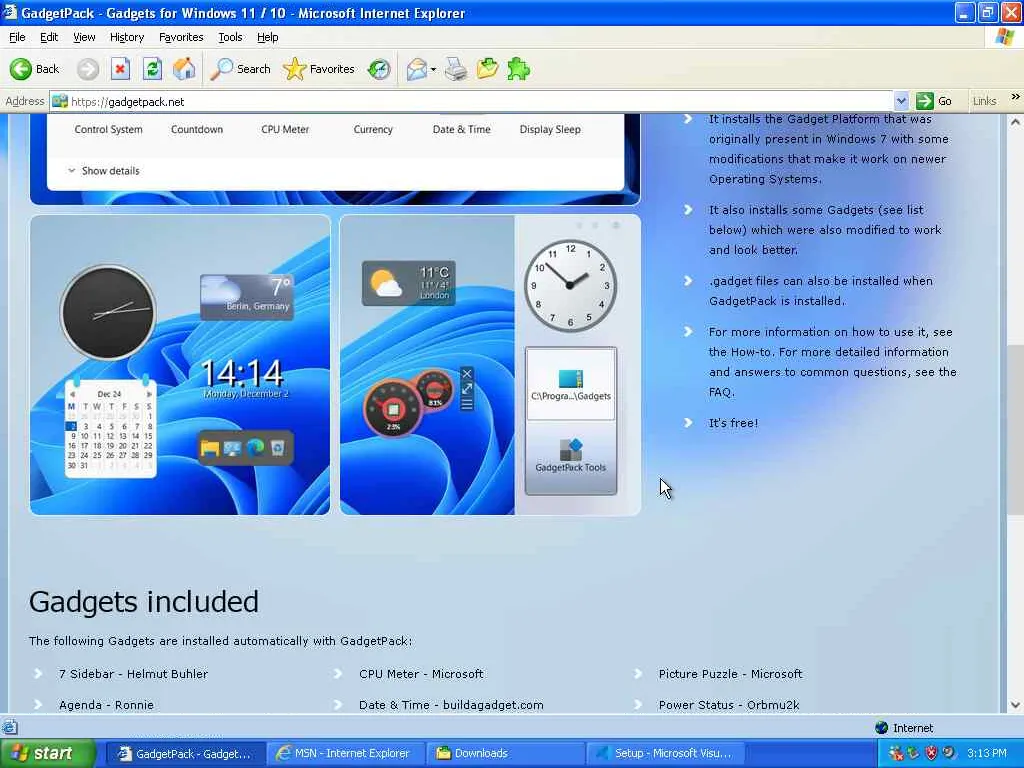This screenshot has width=1024, height=768.
Task: Expand the Show details chevron
Action: (72, 170)
